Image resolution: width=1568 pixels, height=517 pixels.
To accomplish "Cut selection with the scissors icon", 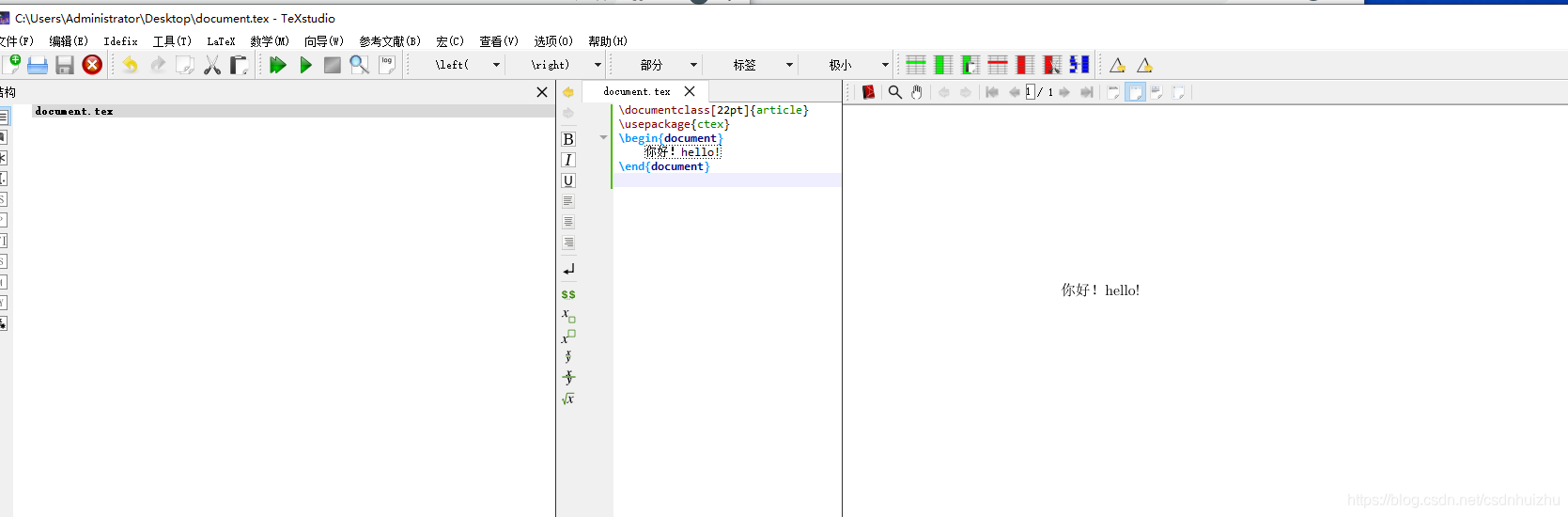I will pos(212,65).
